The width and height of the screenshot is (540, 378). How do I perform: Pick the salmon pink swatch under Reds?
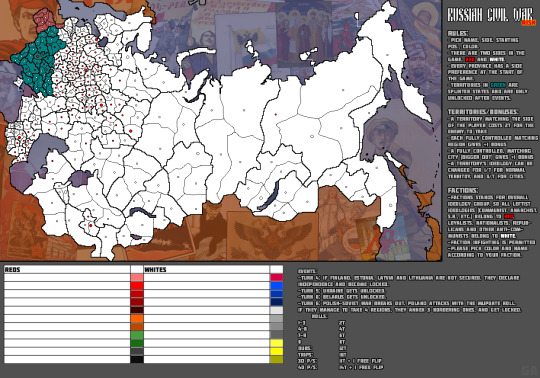point(137,277)
